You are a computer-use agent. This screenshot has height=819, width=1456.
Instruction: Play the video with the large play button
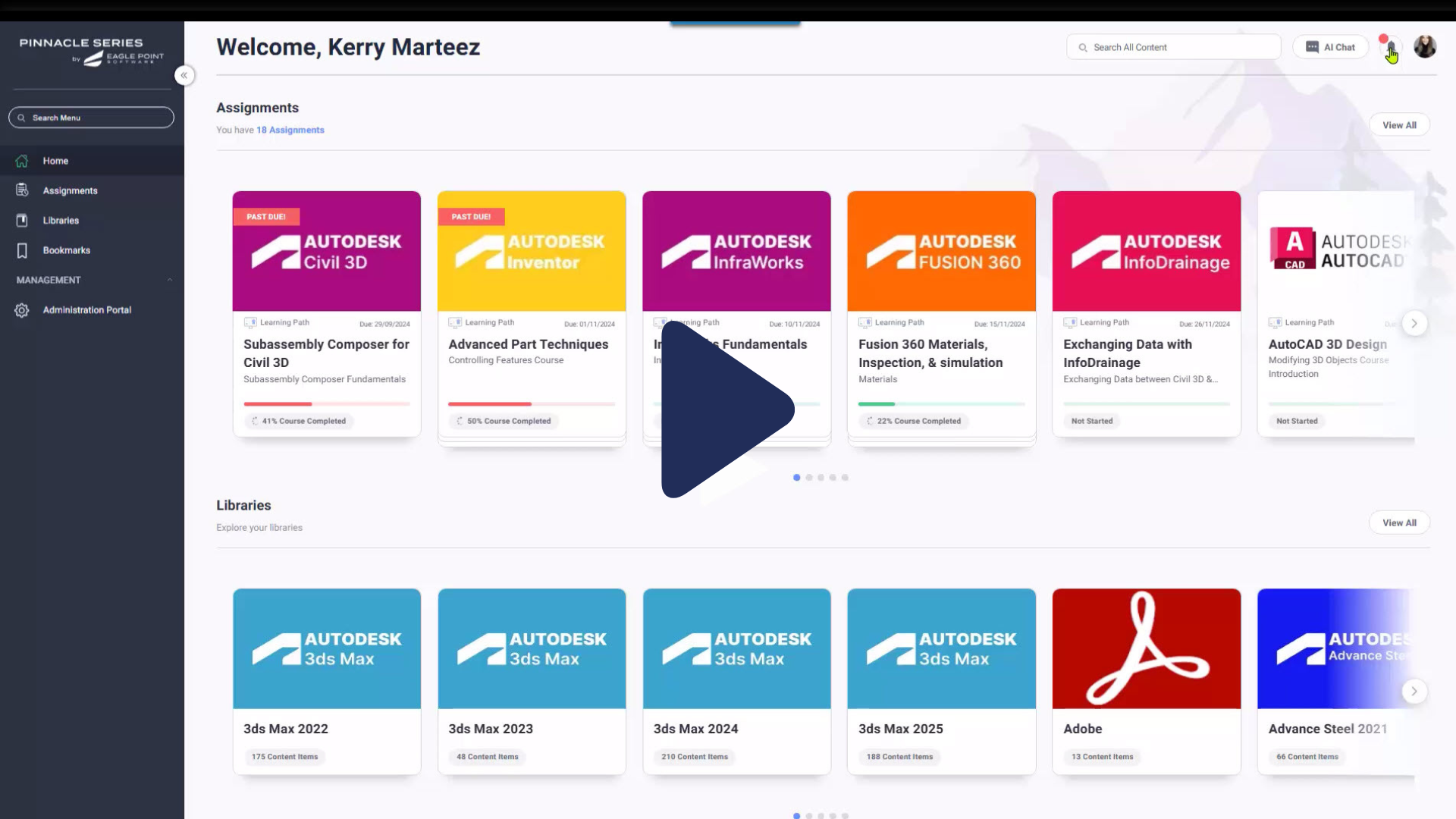pyautogui.click(x=728, y=409)
